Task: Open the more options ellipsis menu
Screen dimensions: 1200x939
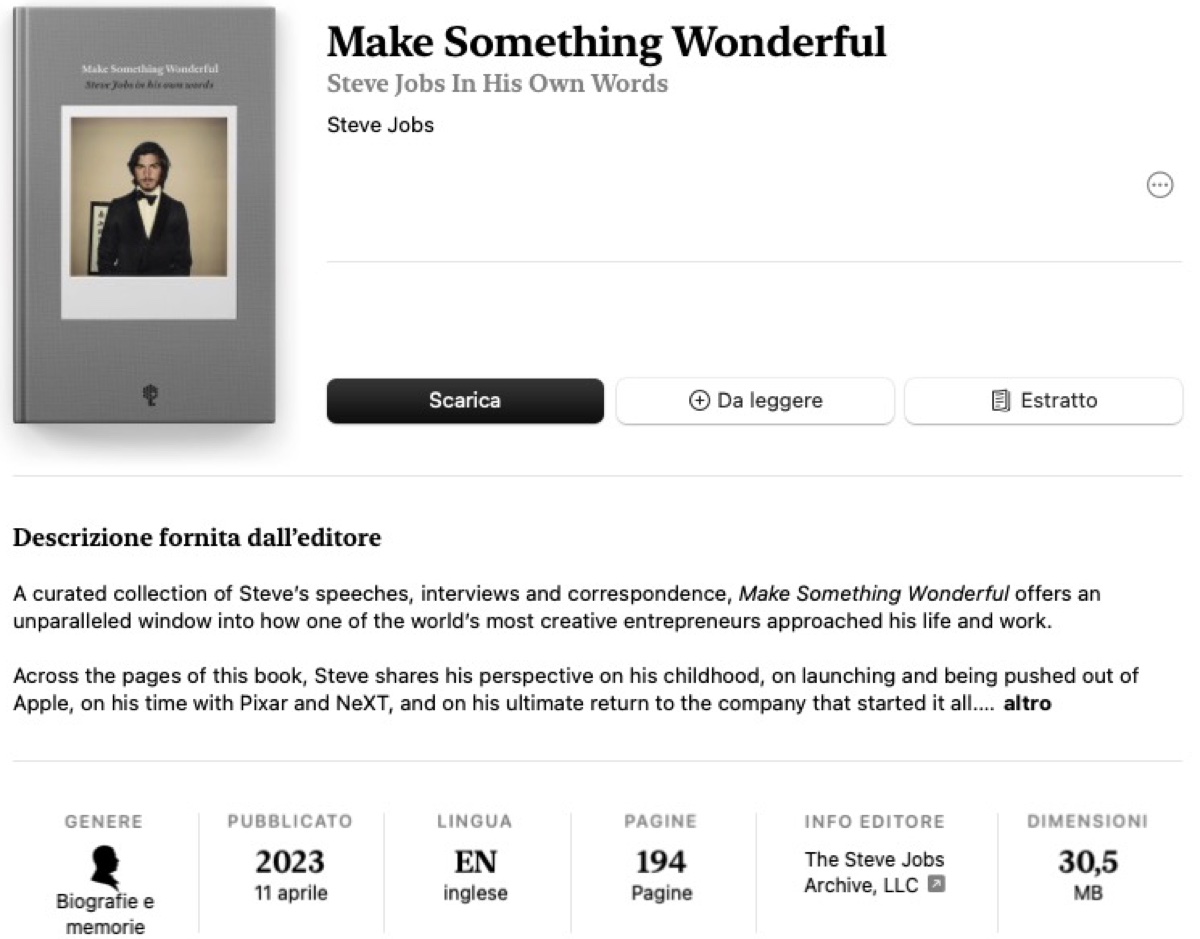Action: [x=1159, y=185]
